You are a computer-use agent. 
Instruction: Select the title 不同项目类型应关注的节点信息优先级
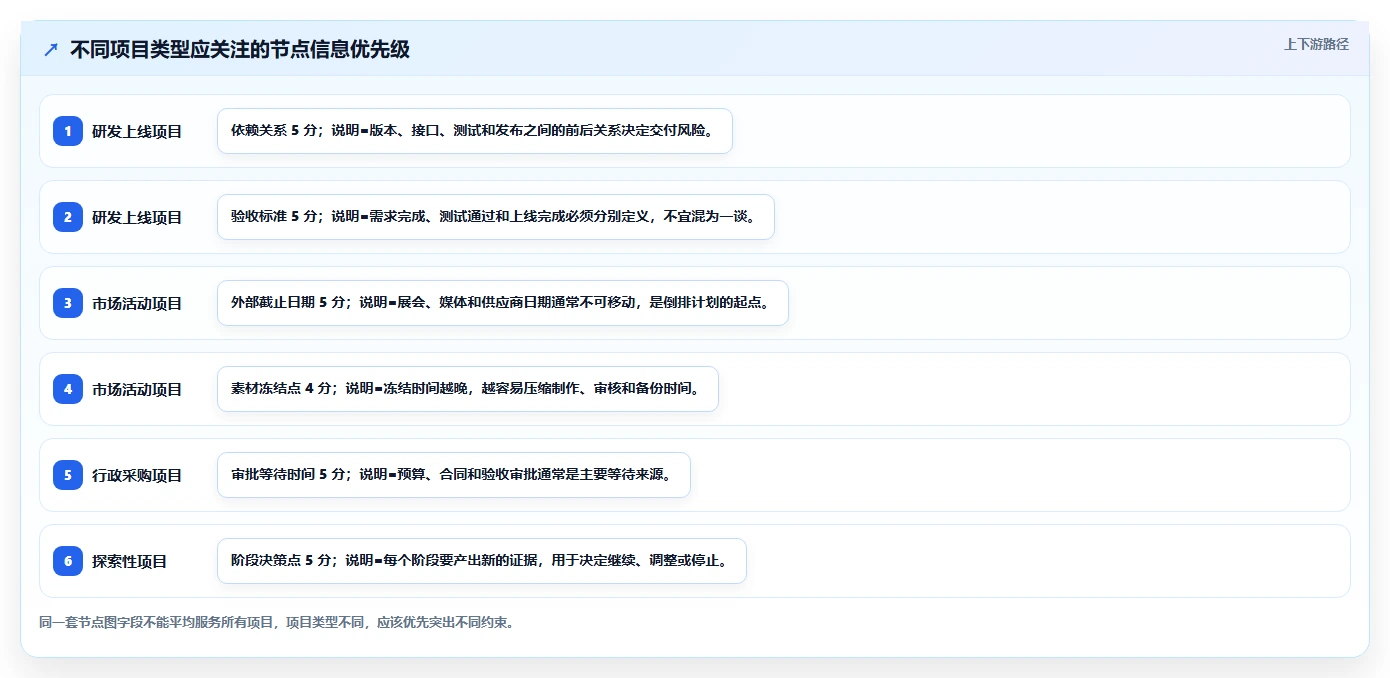pyautogui.click(x=240, y=49)
